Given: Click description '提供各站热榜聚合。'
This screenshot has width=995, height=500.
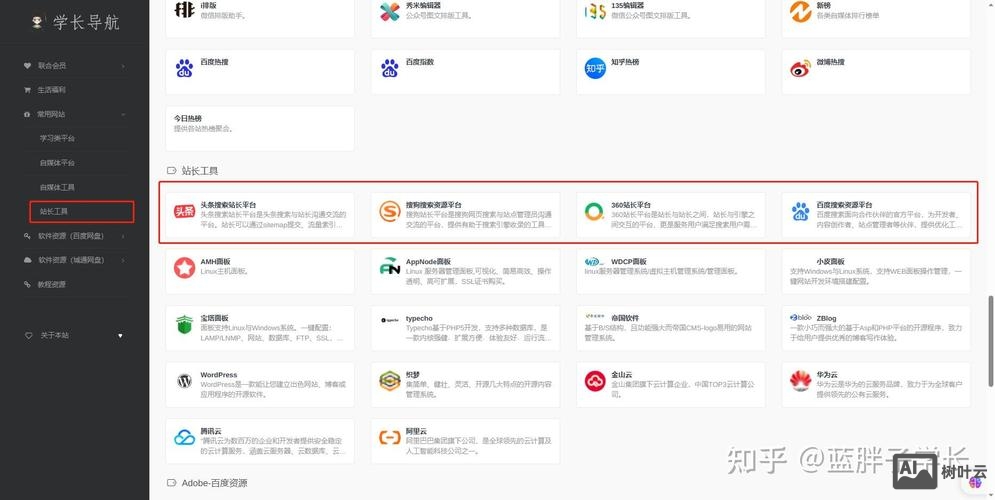Looking at the screenshot, I should pyautogui.click(x=203, y=129).
